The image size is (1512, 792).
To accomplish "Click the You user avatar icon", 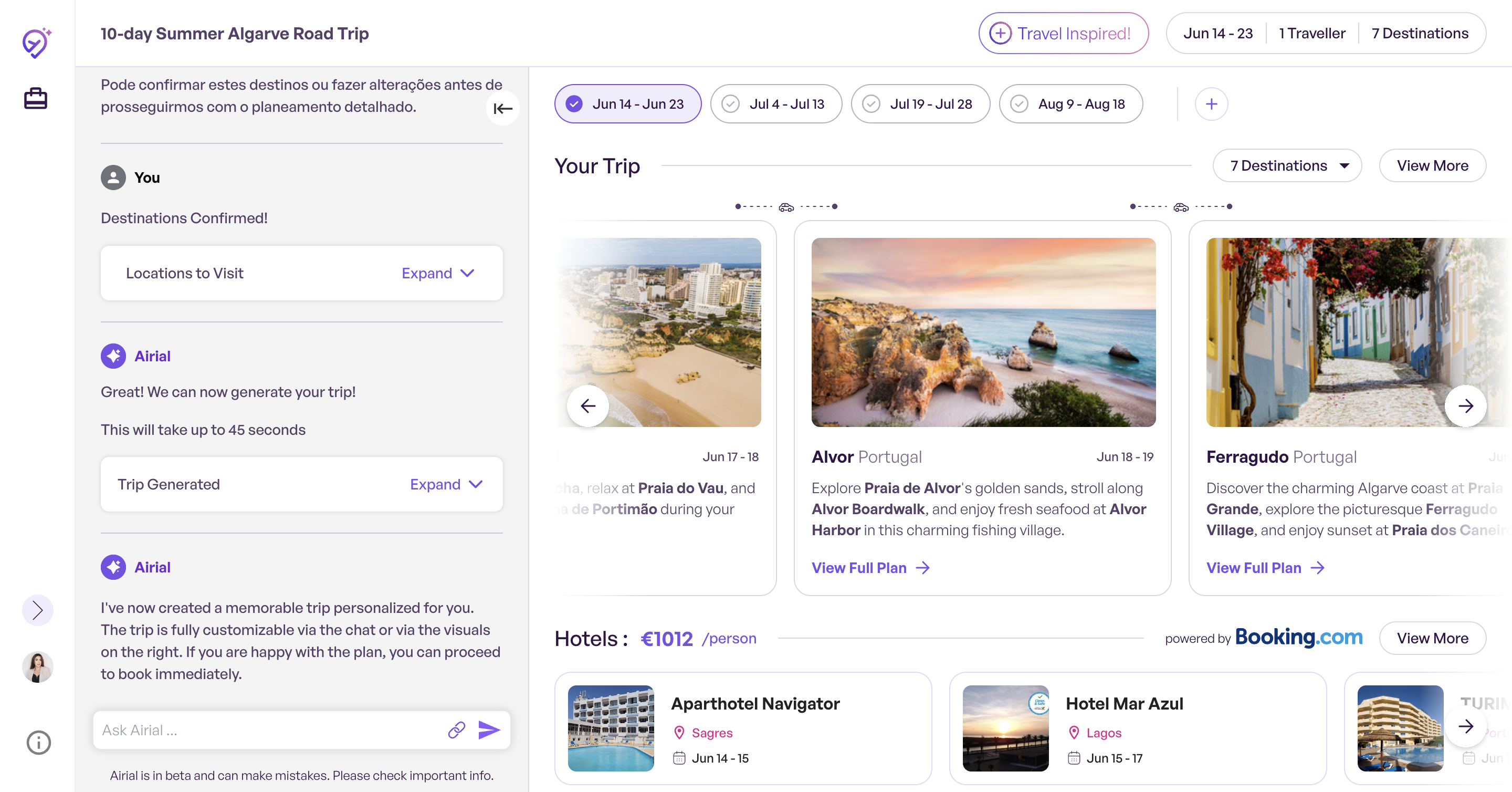I will pyautogui.click(x=113, y=178).
